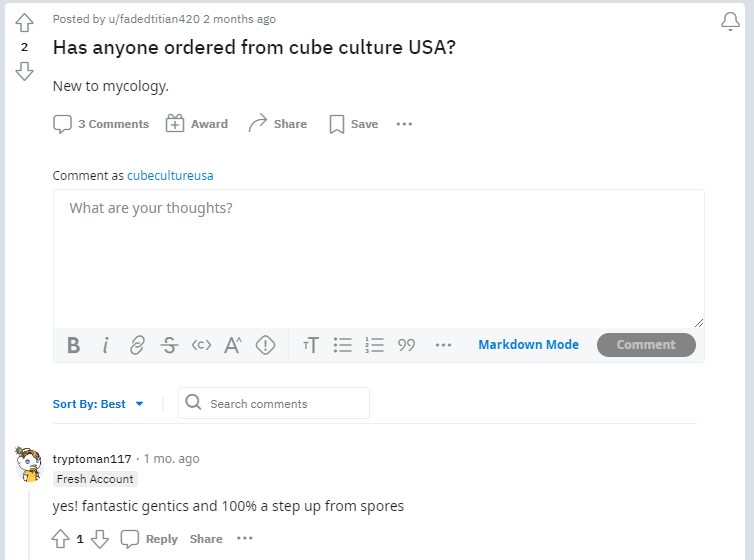Insert a link using the chain icon
The height and width of the screenshot is (560, 754).
137,345
